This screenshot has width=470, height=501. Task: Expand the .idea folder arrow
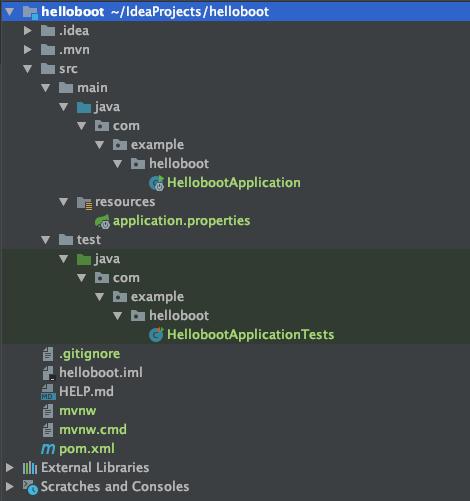(x=28, y=31)
